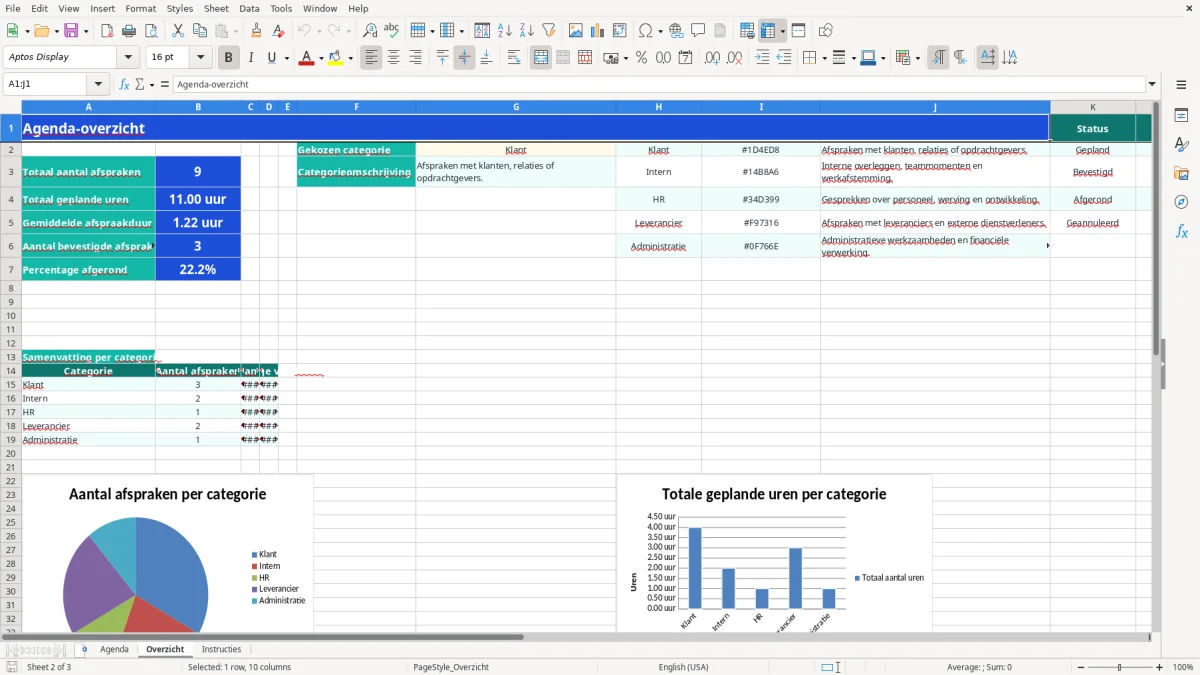Click the Clone Formatting paintbrush icon
The height and width of the screenshot is (675, 1200).
point(256,31)
